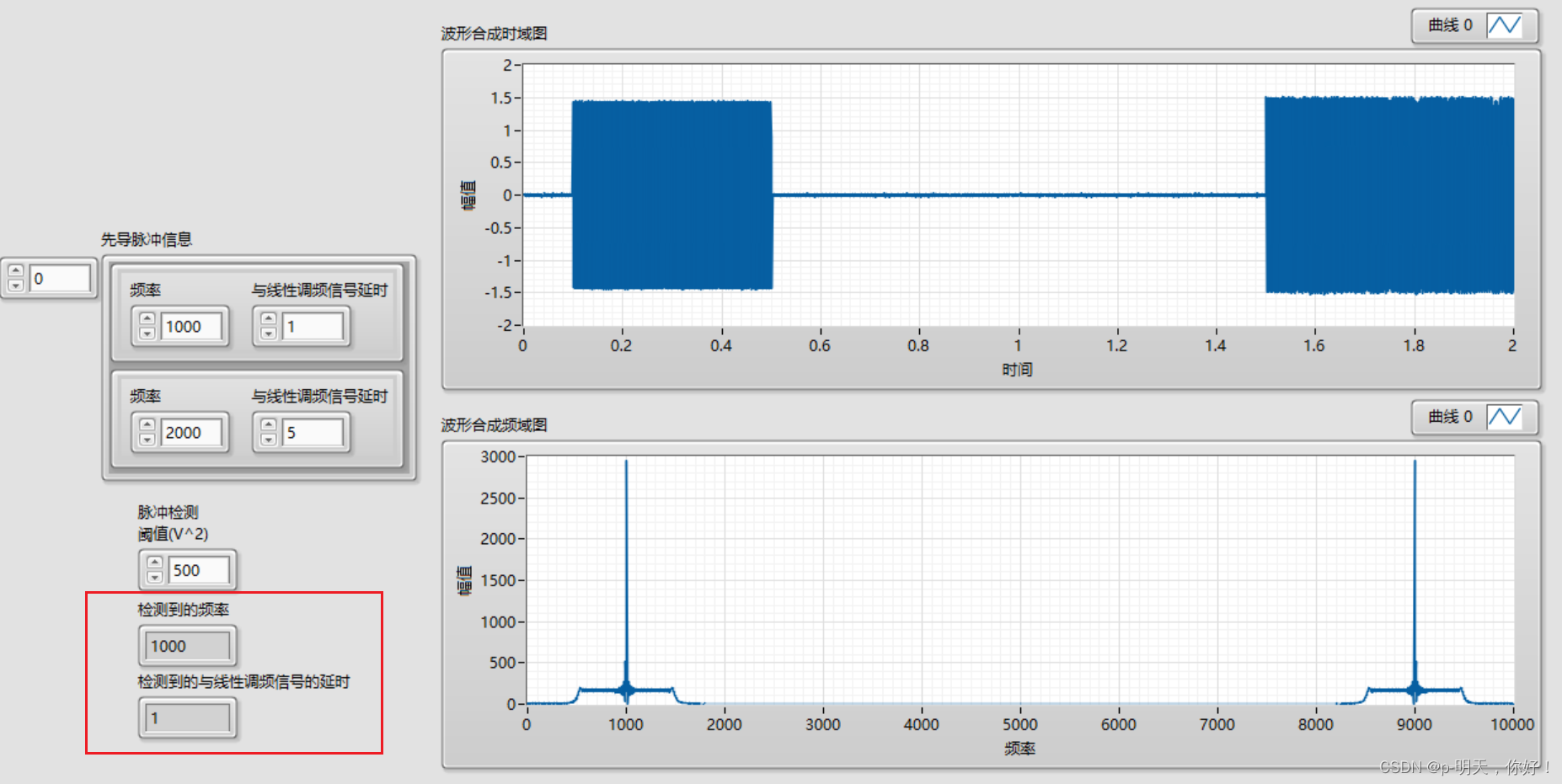1562x784 pixels.
Task: Click the 幅值 y-axis label of frequency-domain graph
Action: coord(464,581)
